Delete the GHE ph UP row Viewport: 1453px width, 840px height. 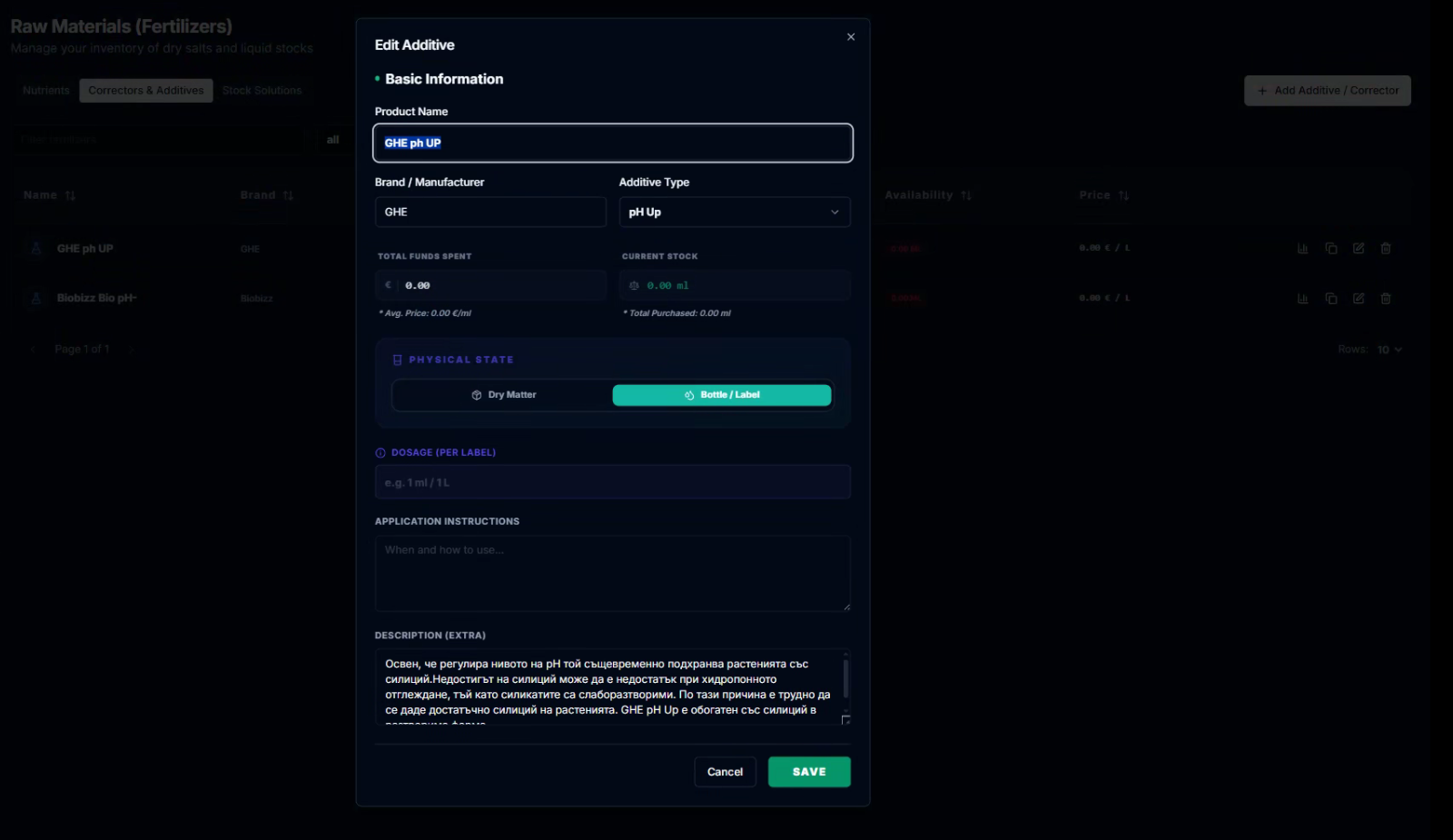click(1386, 249)
